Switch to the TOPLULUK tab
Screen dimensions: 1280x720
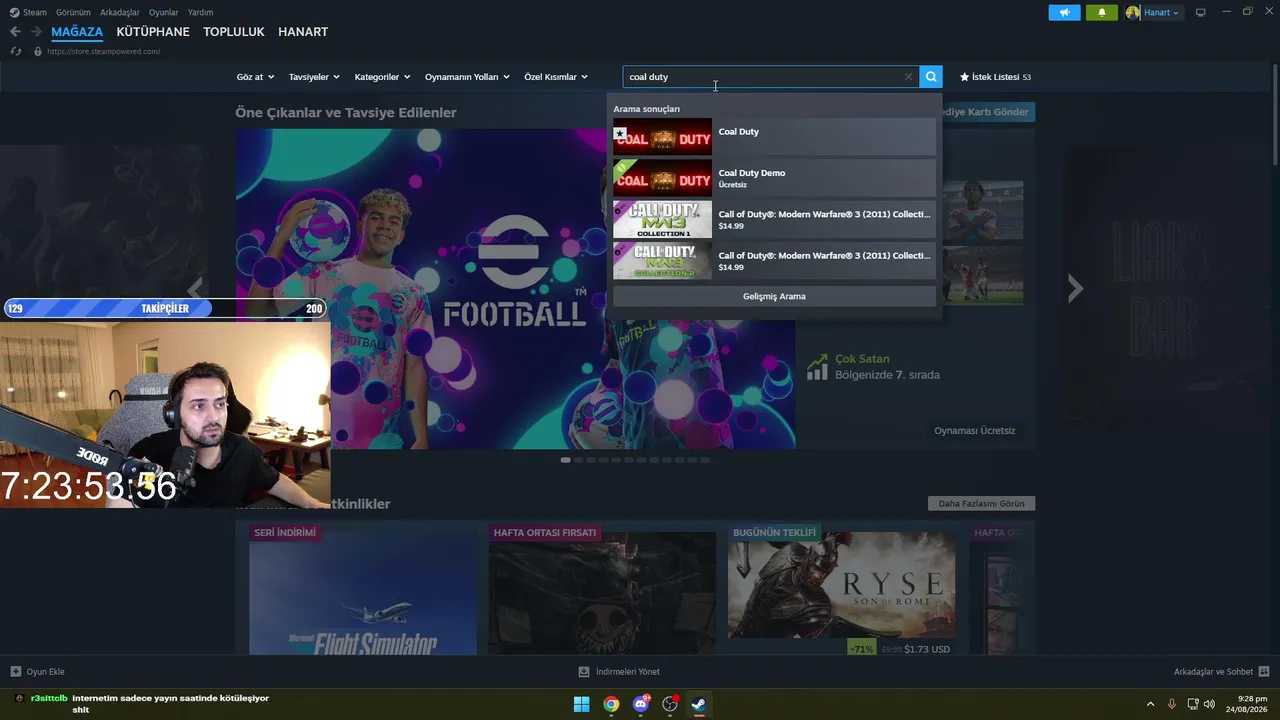234,32
